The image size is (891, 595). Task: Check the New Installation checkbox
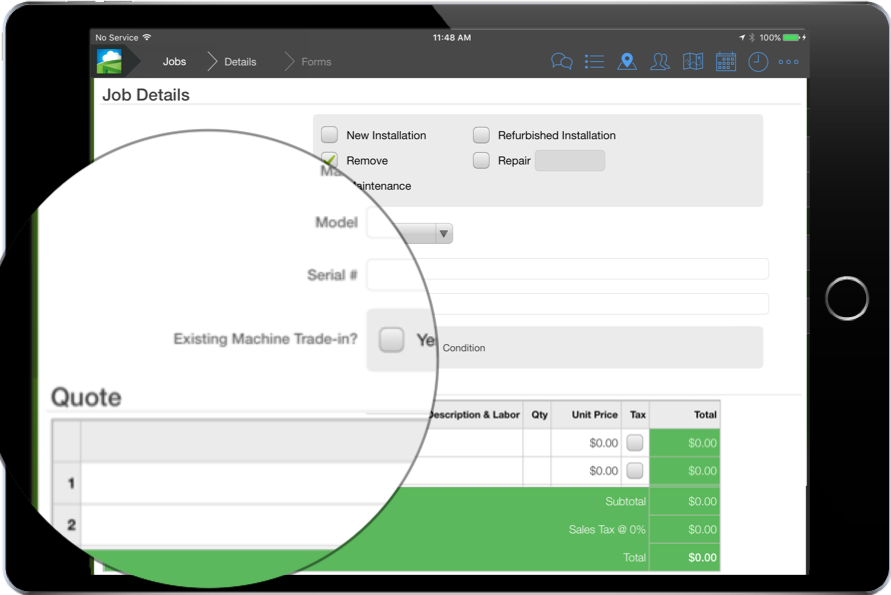tap(330, 134)
